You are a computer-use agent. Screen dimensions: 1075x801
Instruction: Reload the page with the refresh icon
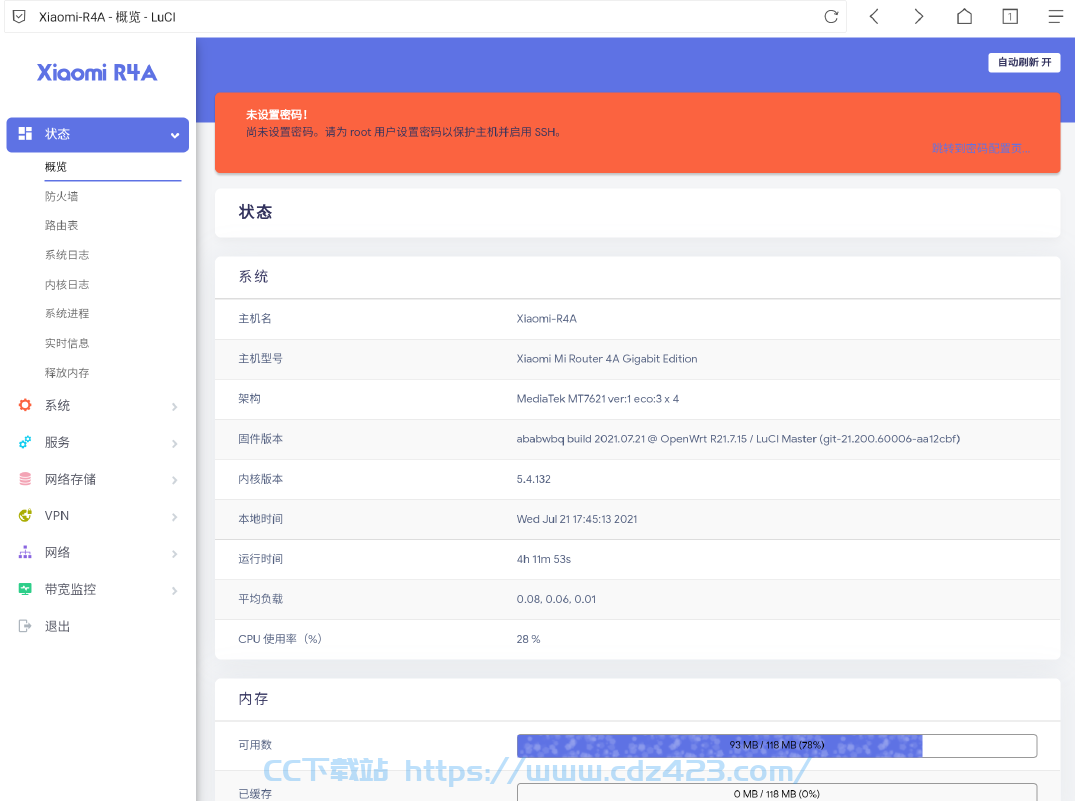pos(831,16)
